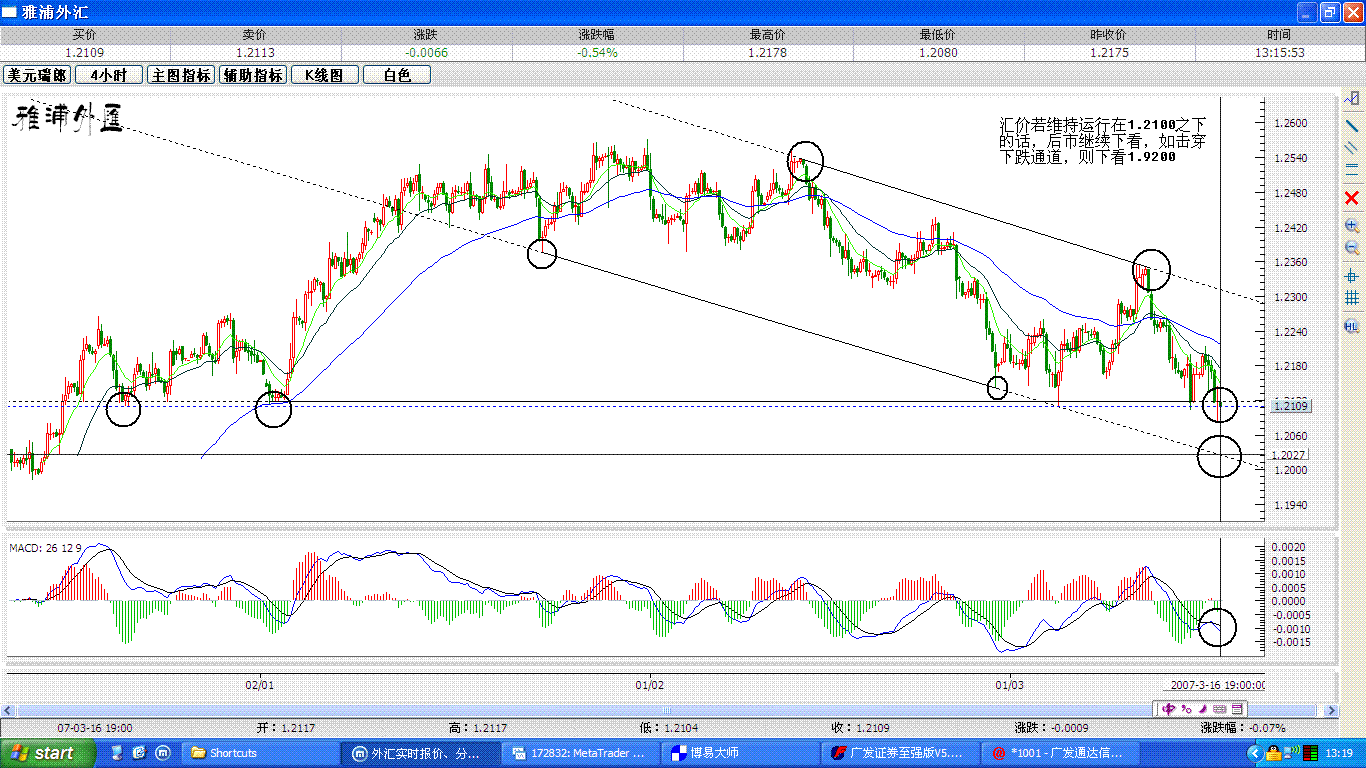Open the 辅助指标 auxiliary indicator menu
This screenshot has height=768, width=1366.
[x=252, y=75]
